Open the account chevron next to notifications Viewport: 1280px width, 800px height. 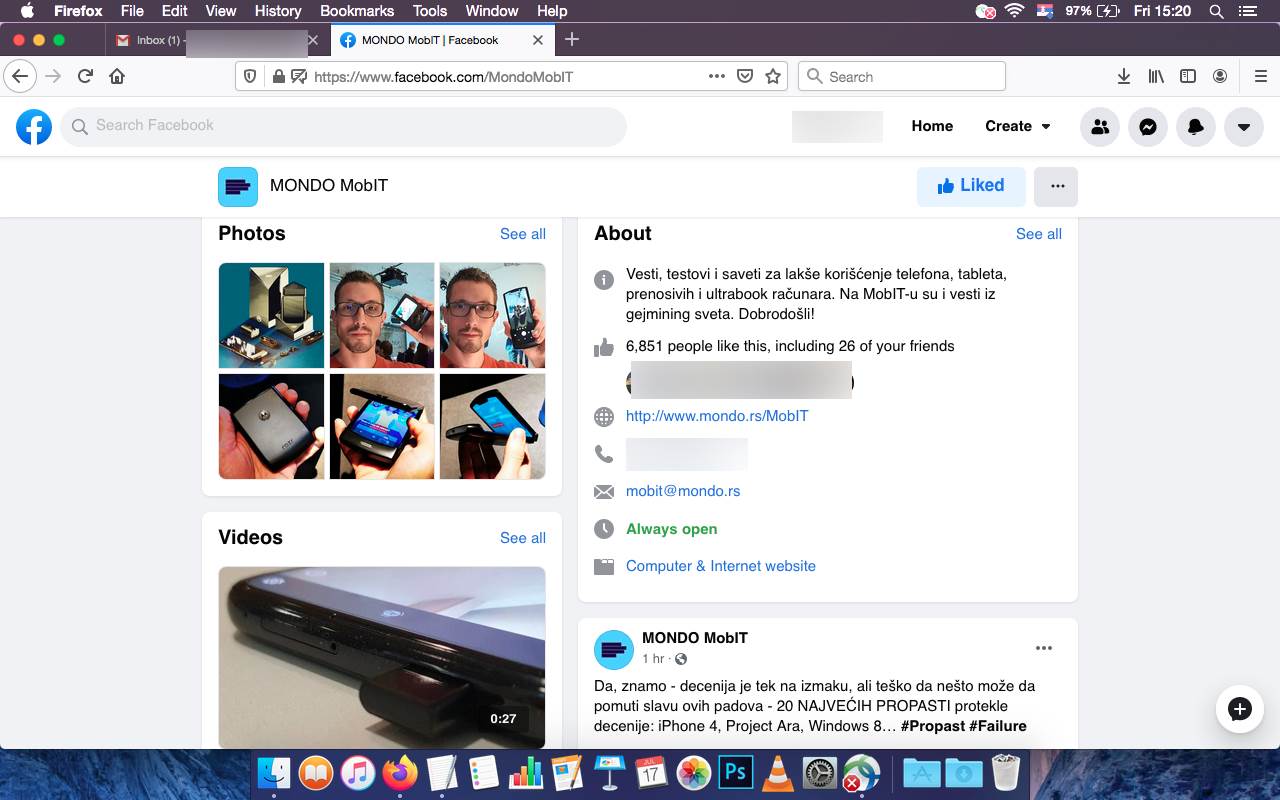point(1243,126)
